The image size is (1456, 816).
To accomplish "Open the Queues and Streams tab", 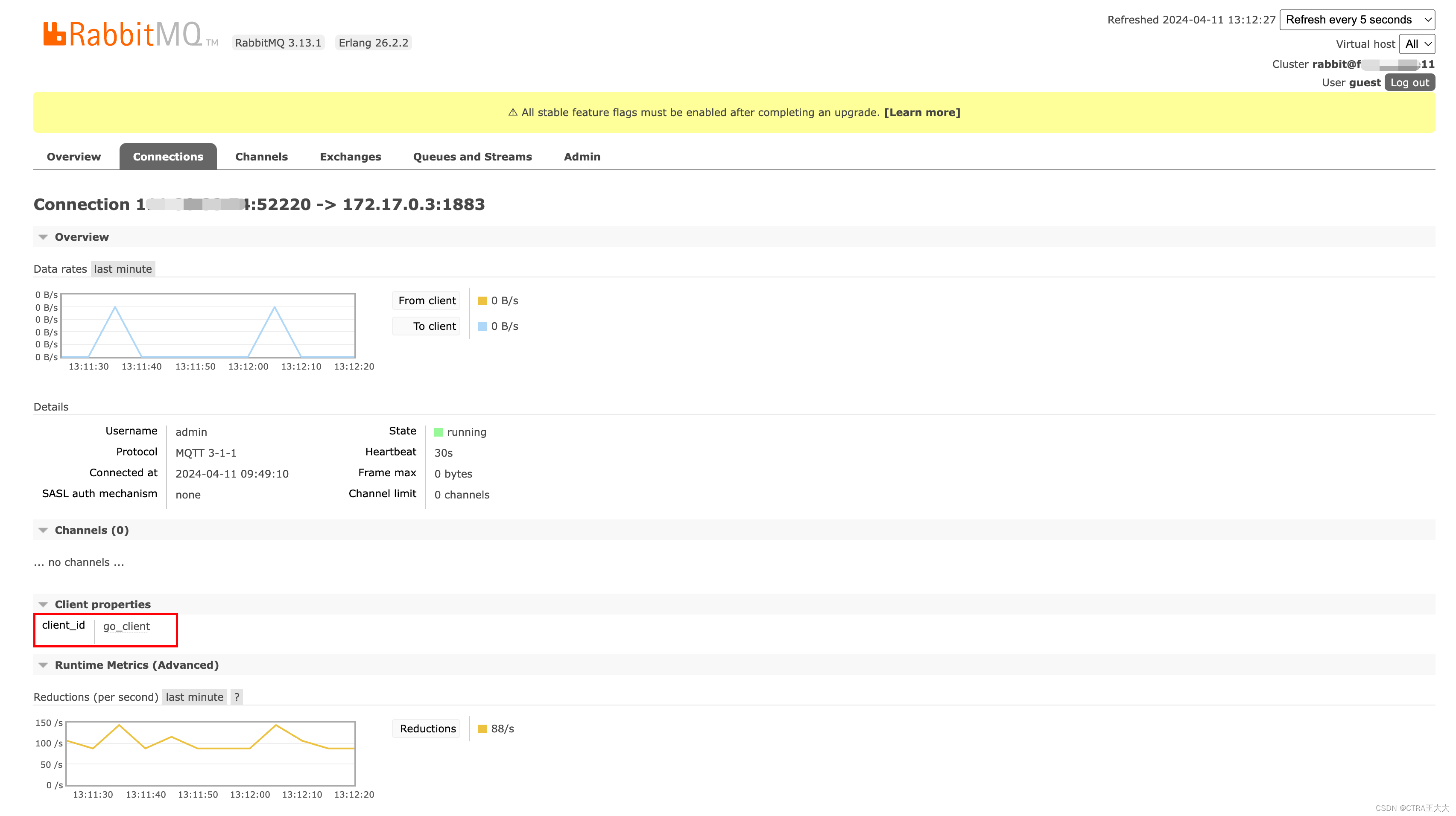I will tap(472, 157).
